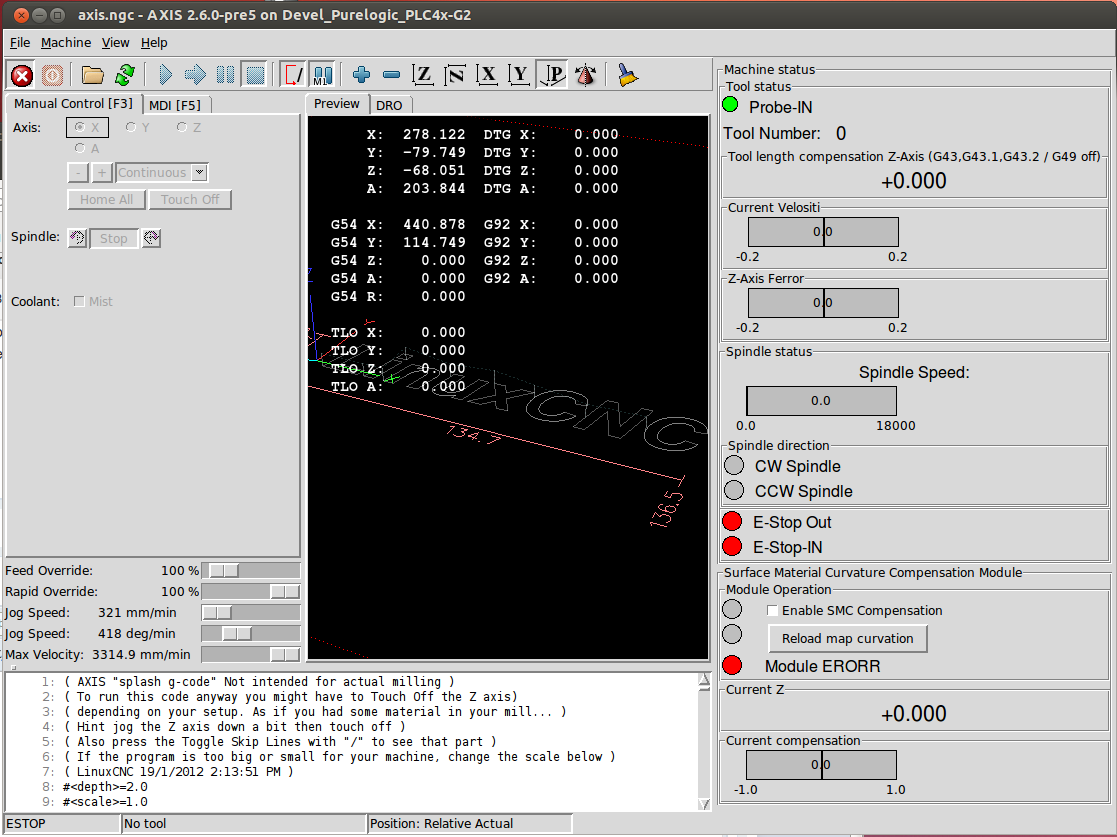
Task: Click the Spindle Speed 0.0 bar
Action: (x=821, y=401)
